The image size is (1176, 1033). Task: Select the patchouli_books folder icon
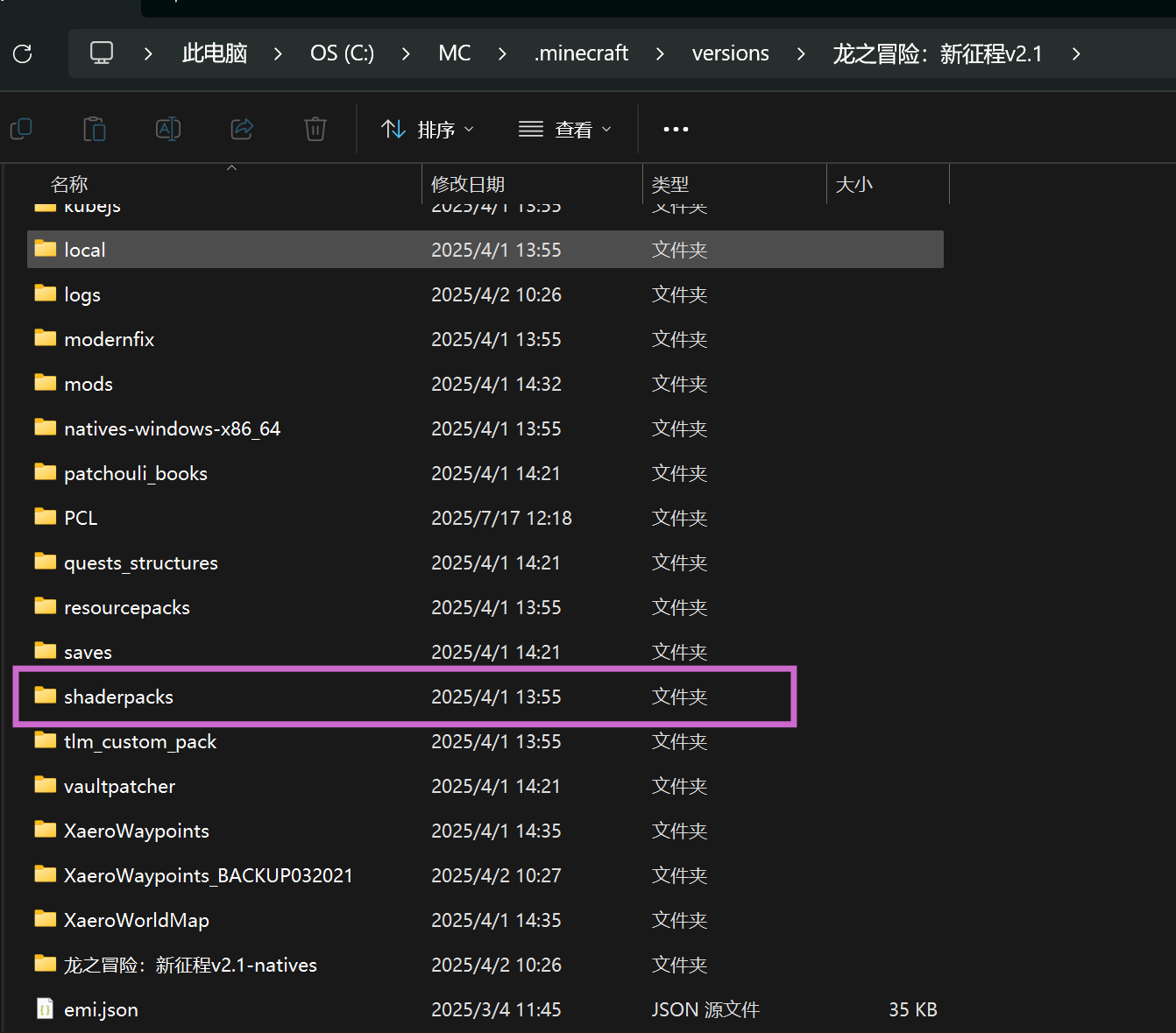click(46, 472)
